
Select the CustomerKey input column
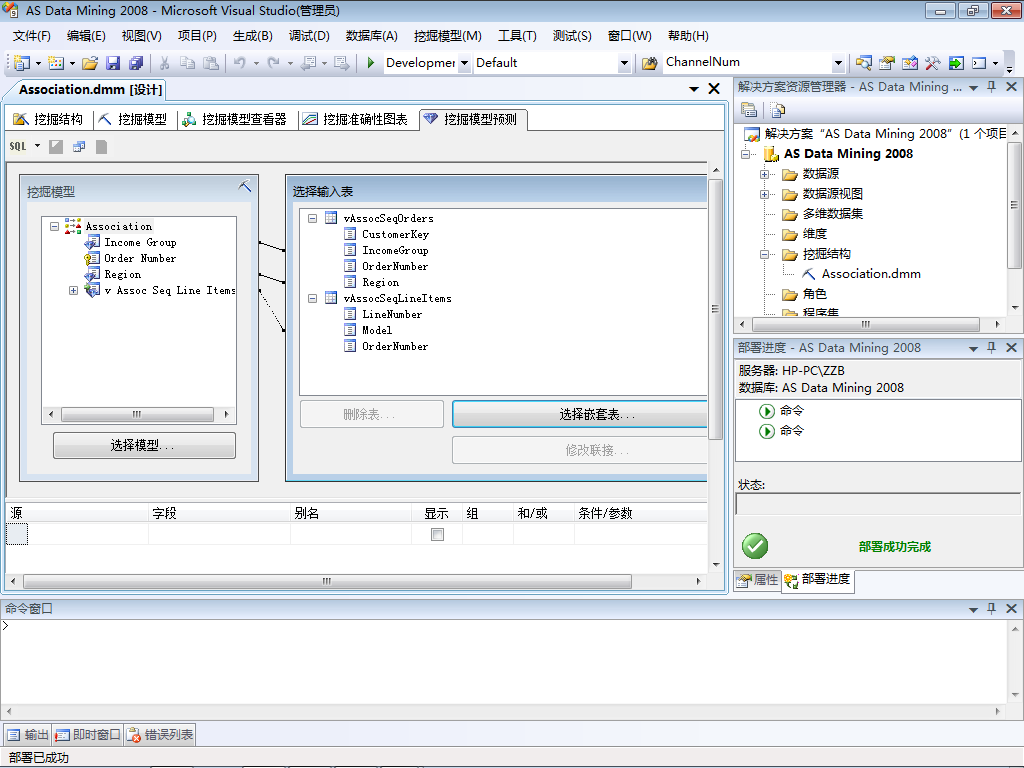point(395,234)
